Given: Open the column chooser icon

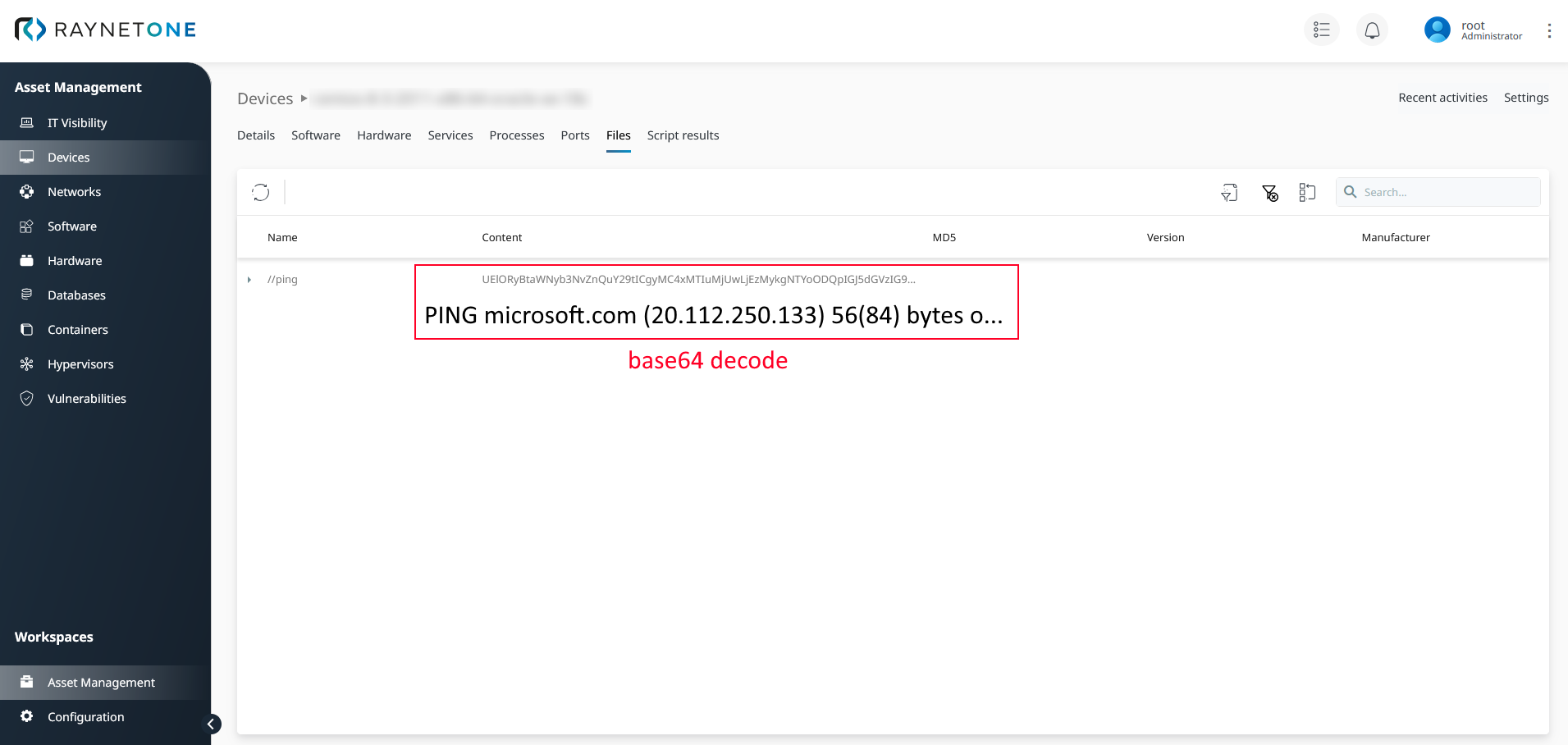Looking at the screenshot, I should (1307, 193).
